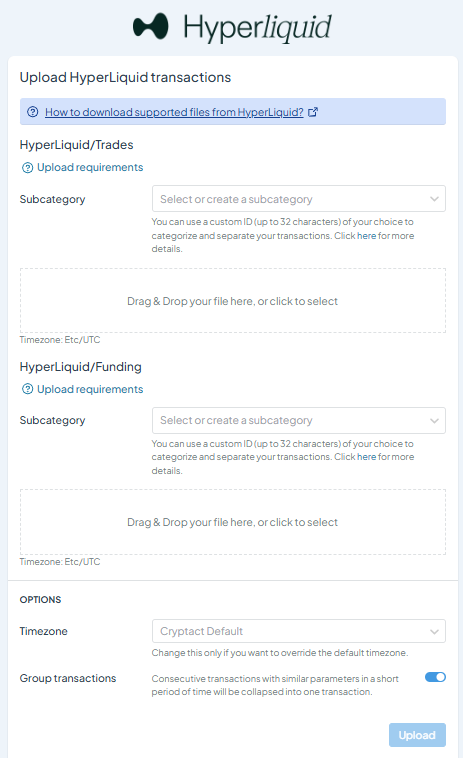463x758 pixels.
Task: Click the Upload button
Action: (417, 735)
